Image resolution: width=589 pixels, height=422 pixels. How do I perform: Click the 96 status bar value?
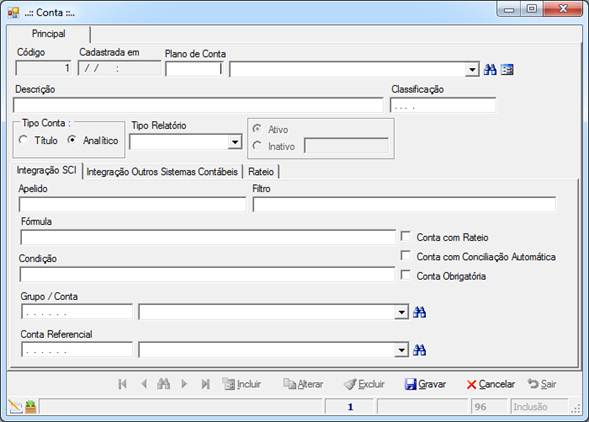click(480, 407)
